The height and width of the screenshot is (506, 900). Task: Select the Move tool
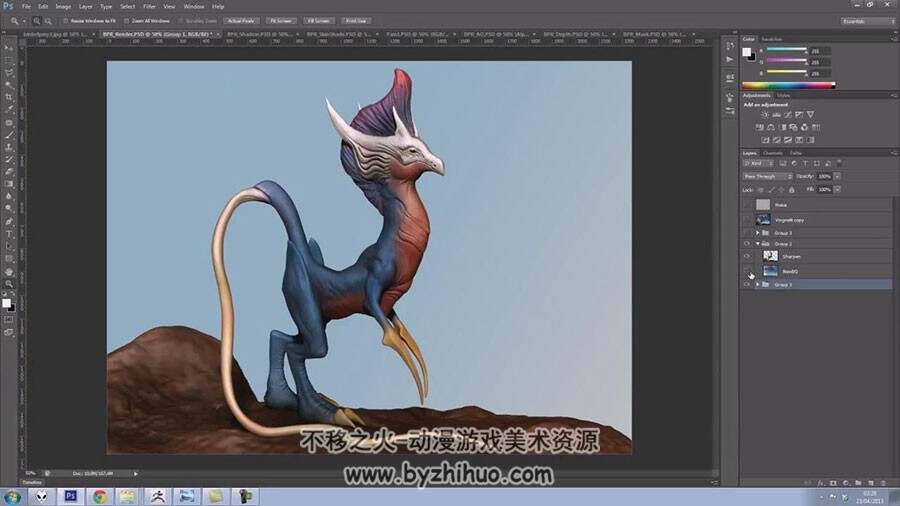[x=9, y=48]
